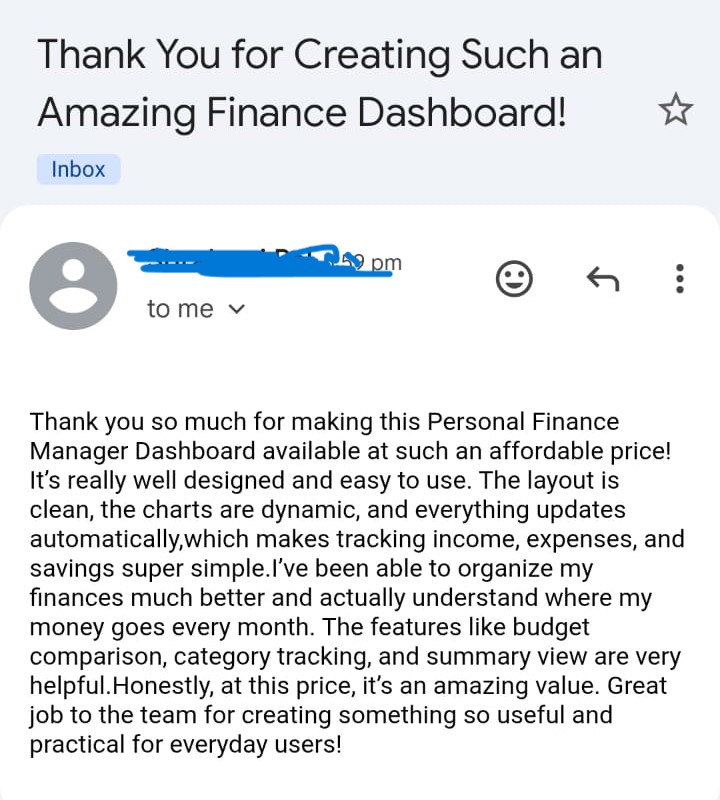Expand recipient details chevron beside "to me"
The width and height of the screenshot is (720, 800).
(237, 310)
